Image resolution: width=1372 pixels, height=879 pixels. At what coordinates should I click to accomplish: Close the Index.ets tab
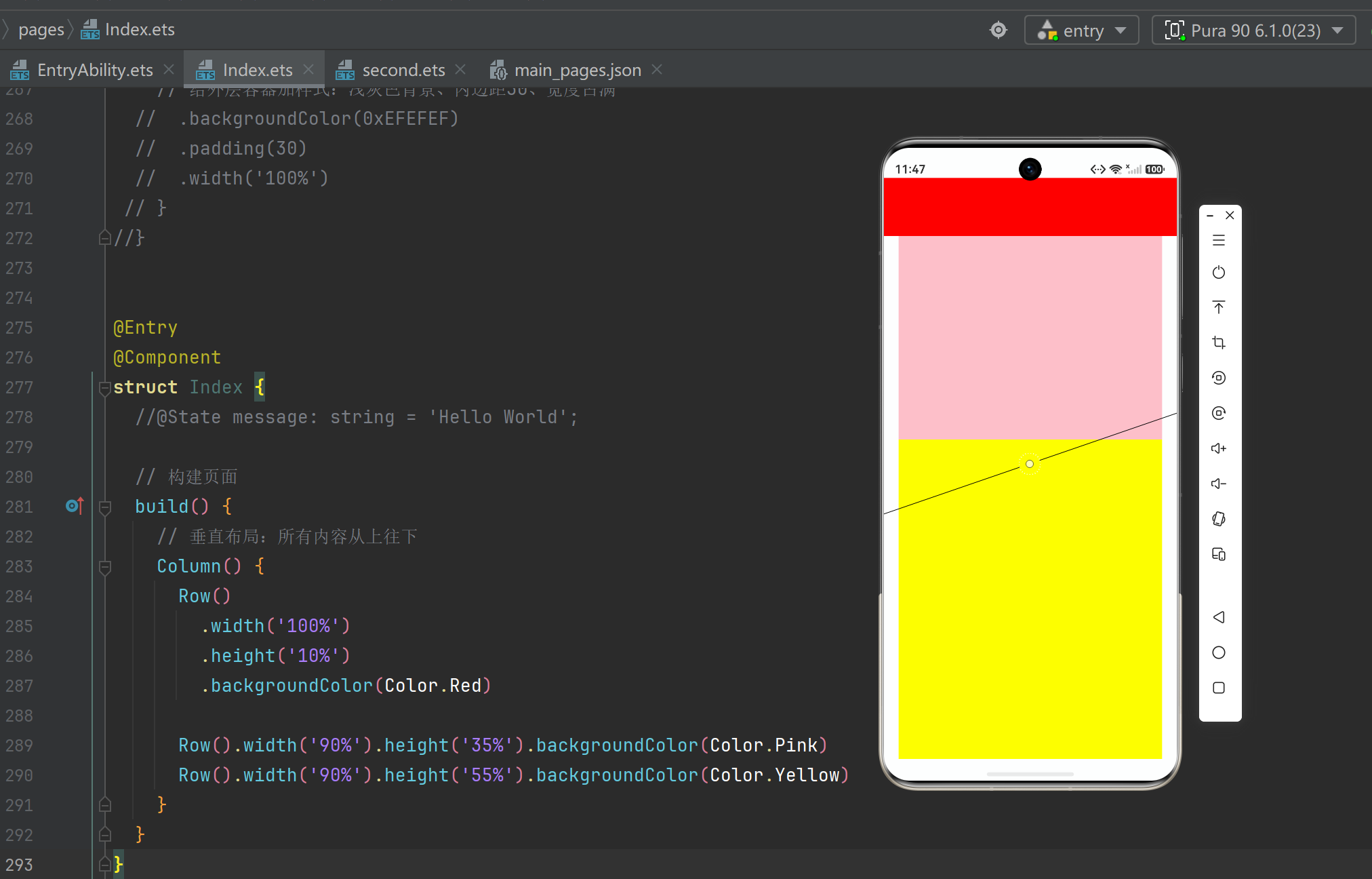point(308,69)
